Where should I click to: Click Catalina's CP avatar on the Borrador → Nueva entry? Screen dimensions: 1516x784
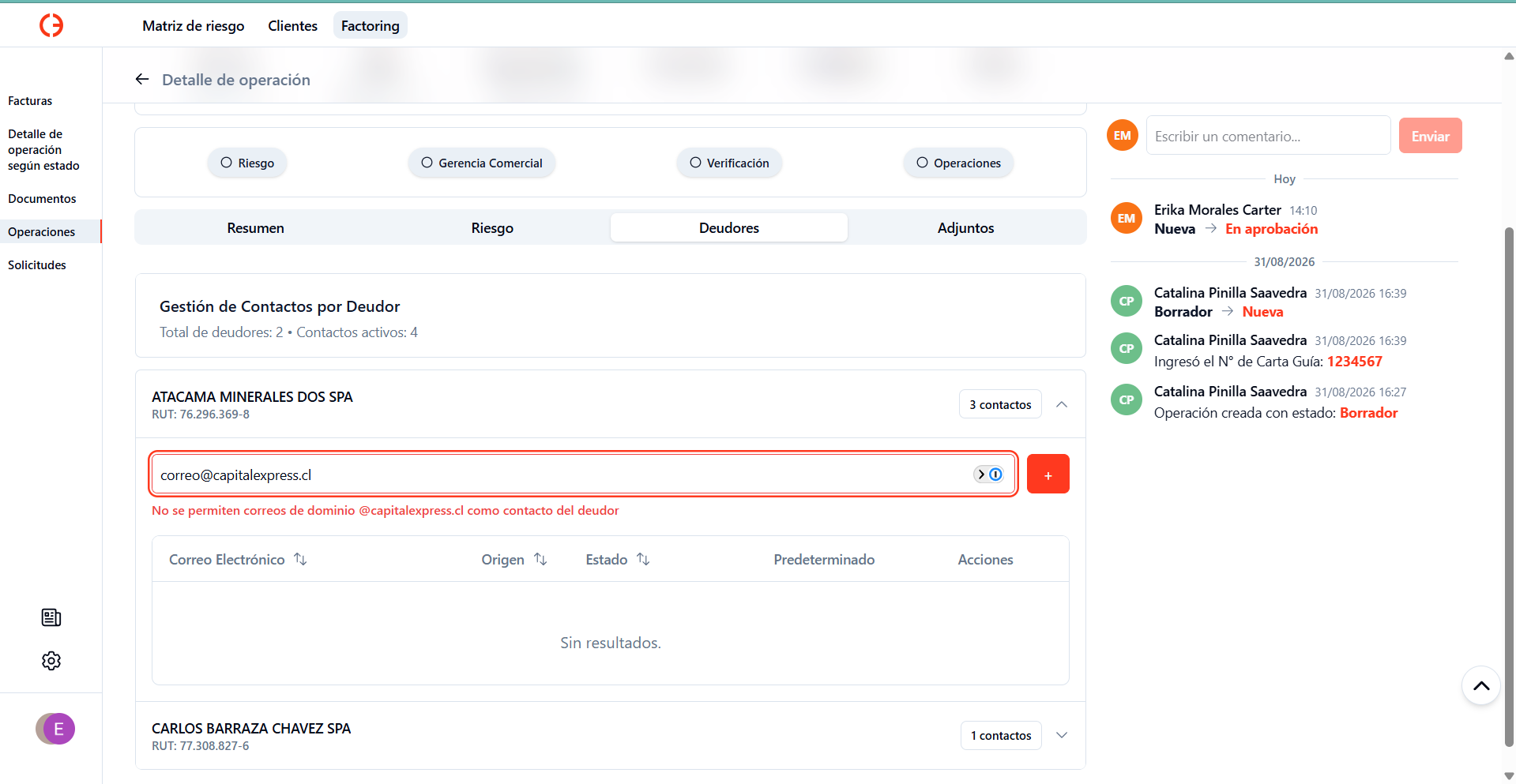[1127, 301]
